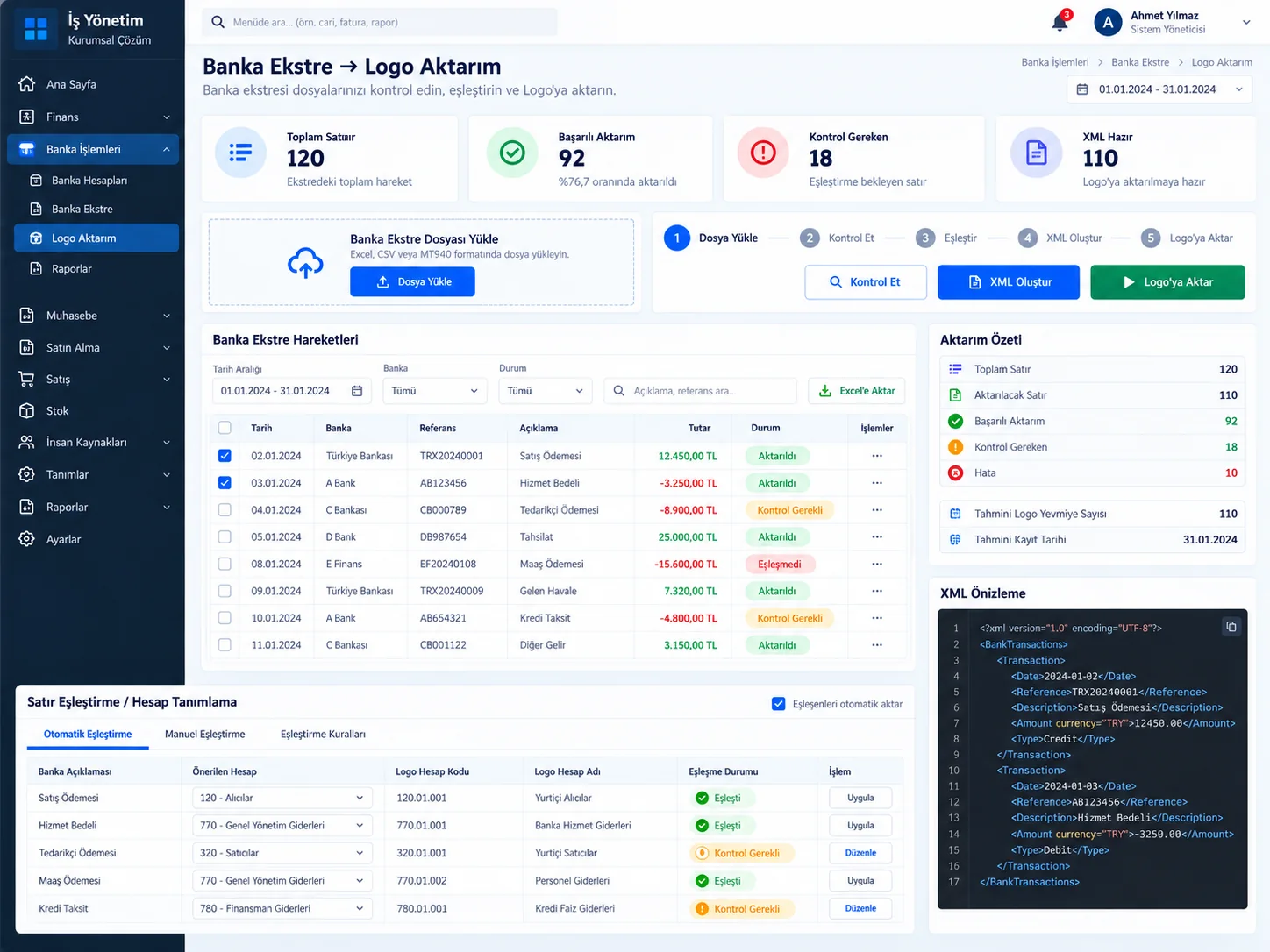This screenshot has height=952, width=1270.
Task: Open row actions for CB000789
Action: point(877,510)
